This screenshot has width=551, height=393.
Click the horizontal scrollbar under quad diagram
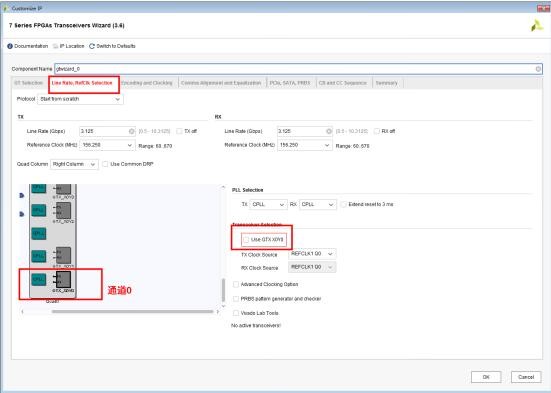point(132,311)
